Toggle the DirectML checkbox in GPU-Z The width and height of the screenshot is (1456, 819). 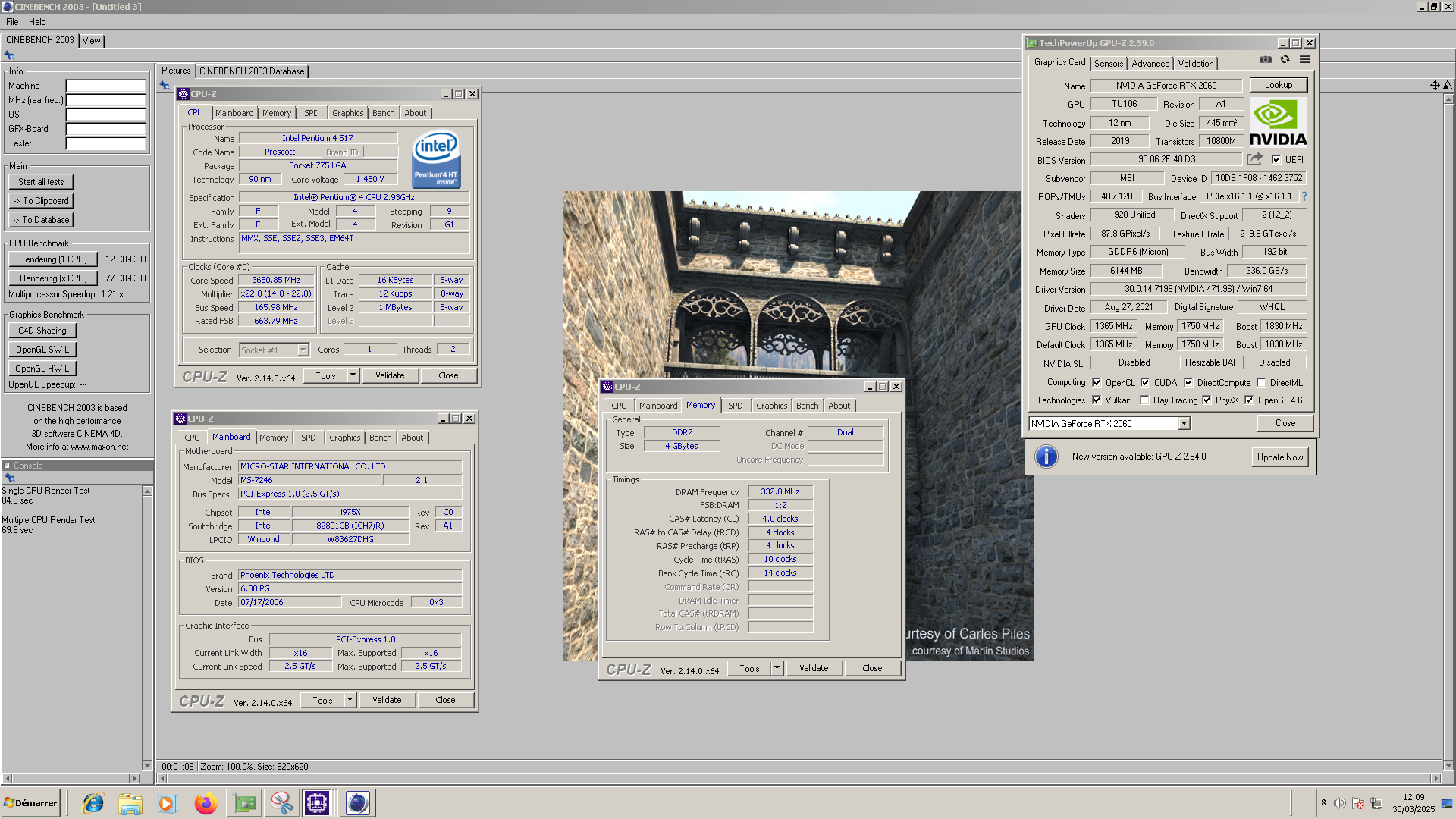click(1261, 383)
